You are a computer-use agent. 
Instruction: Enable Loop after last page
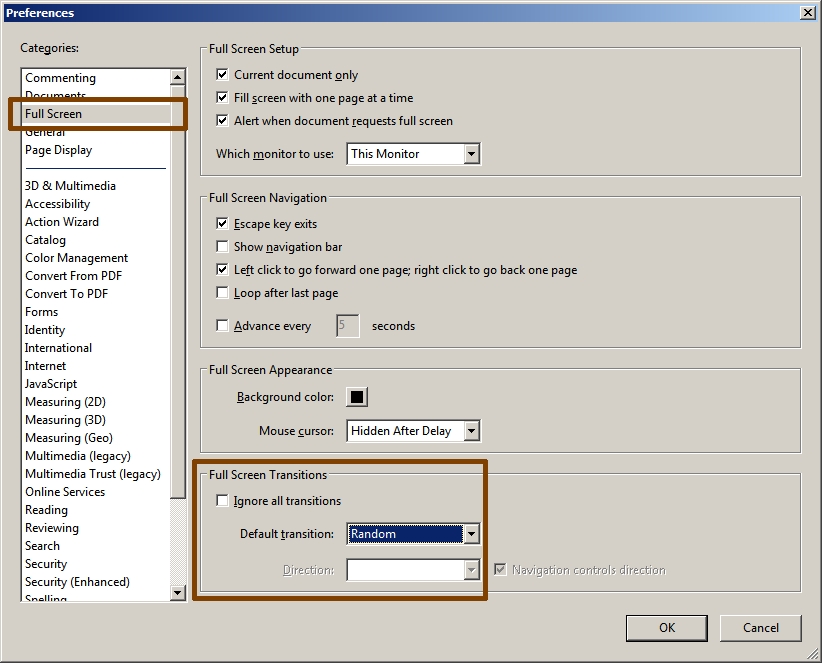coord(222,292)
